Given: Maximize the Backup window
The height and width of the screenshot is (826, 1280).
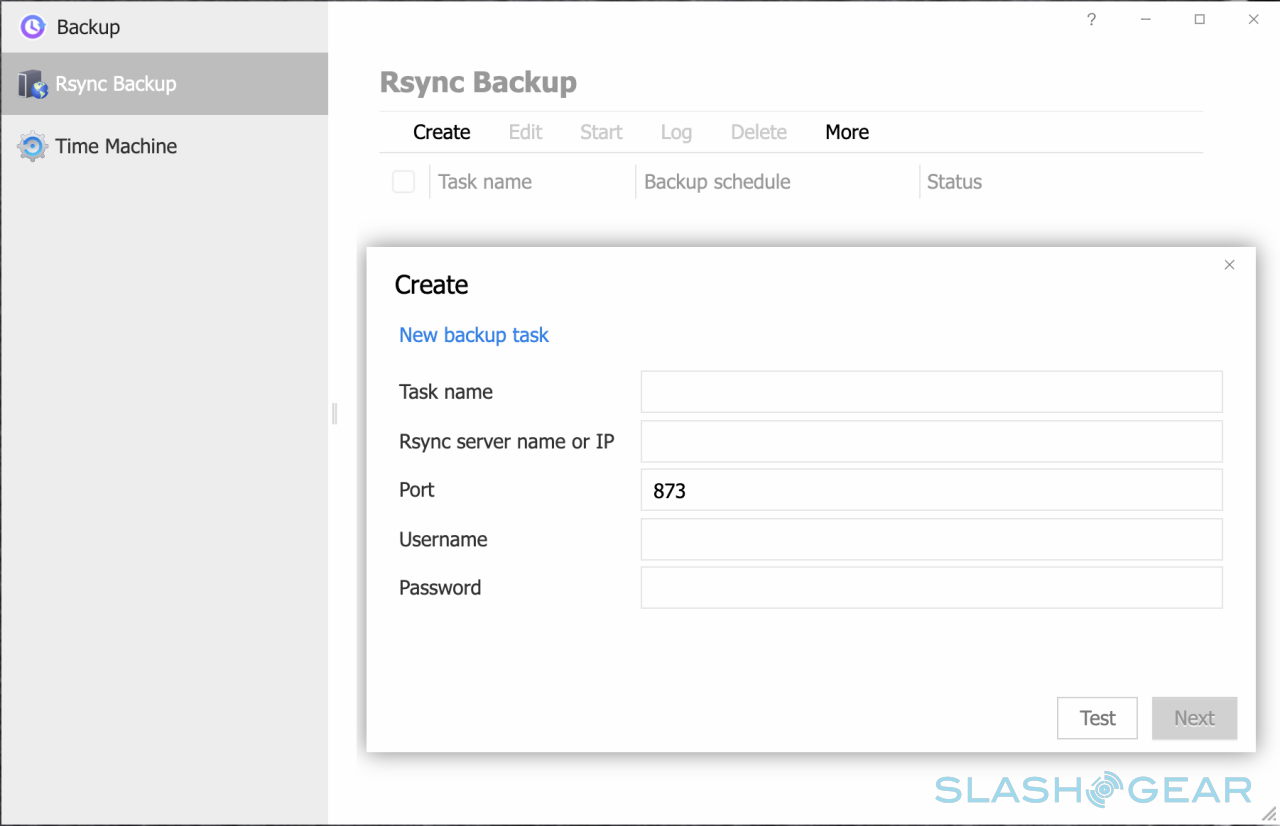Looking at the screenshot, I should point(1199,20).
